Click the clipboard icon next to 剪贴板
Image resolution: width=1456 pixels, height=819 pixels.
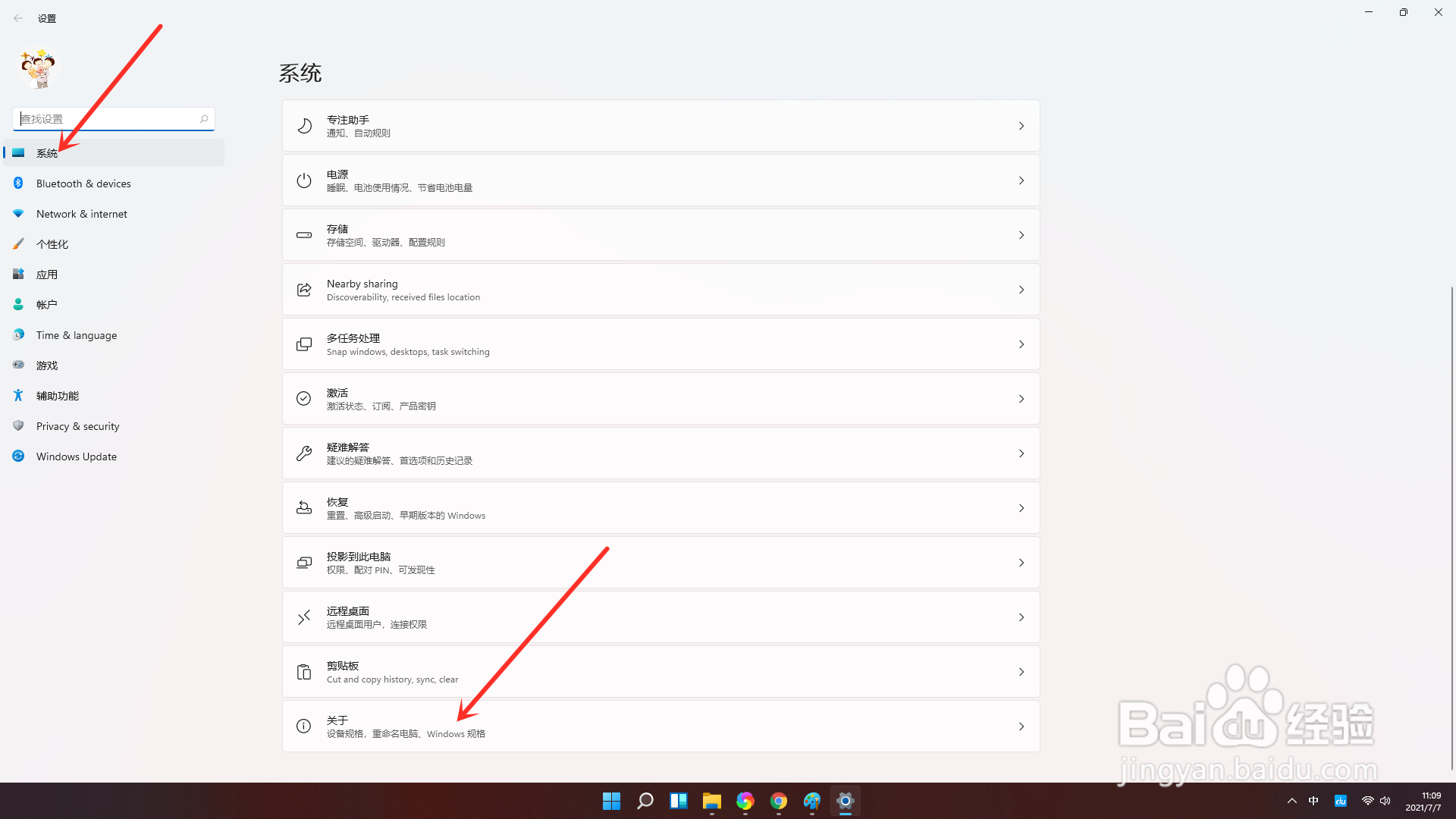pos(304,672)
